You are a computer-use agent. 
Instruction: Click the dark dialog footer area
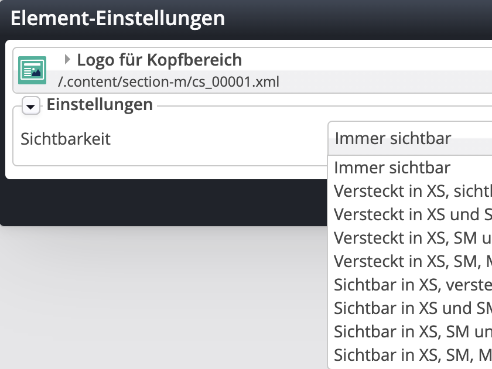coord(163,202)
